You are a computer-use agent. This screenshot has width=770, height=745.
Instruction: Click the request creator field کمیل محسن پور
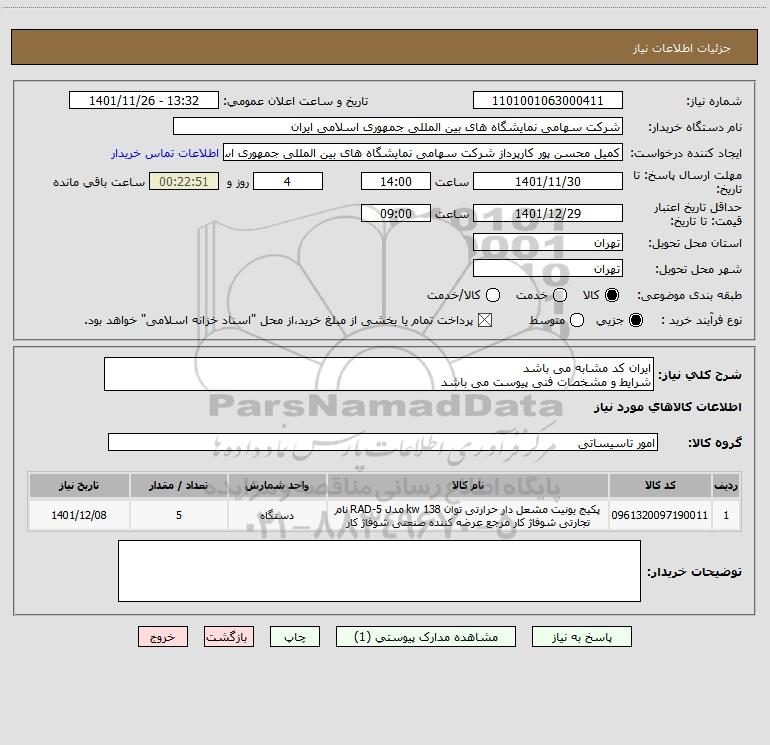click(423, 153)
